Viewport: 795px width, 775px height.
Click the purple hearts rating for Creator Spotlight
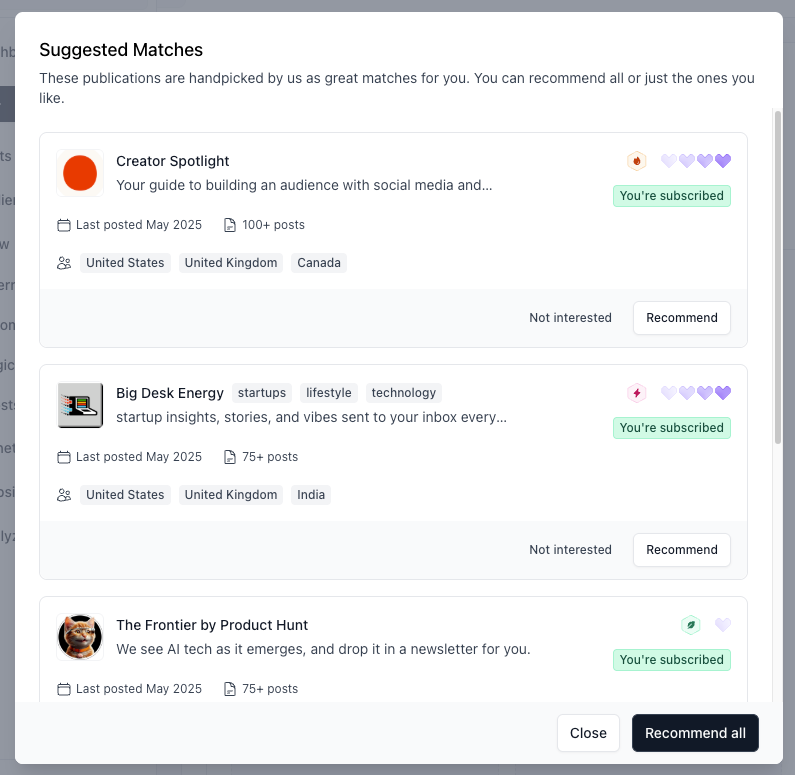coord(696,161)
